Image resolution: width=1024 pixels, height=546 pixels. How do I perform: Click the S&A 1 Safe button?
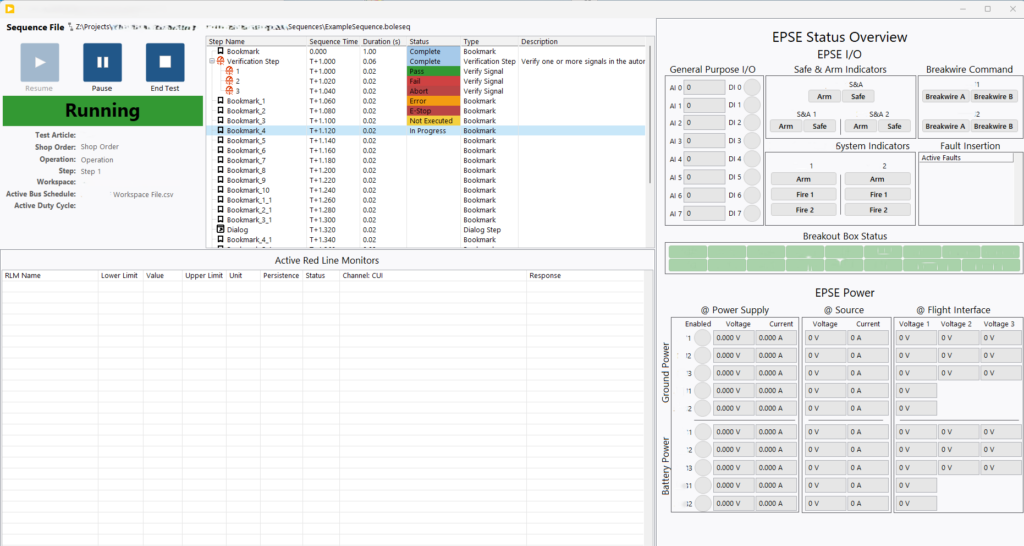820,126
